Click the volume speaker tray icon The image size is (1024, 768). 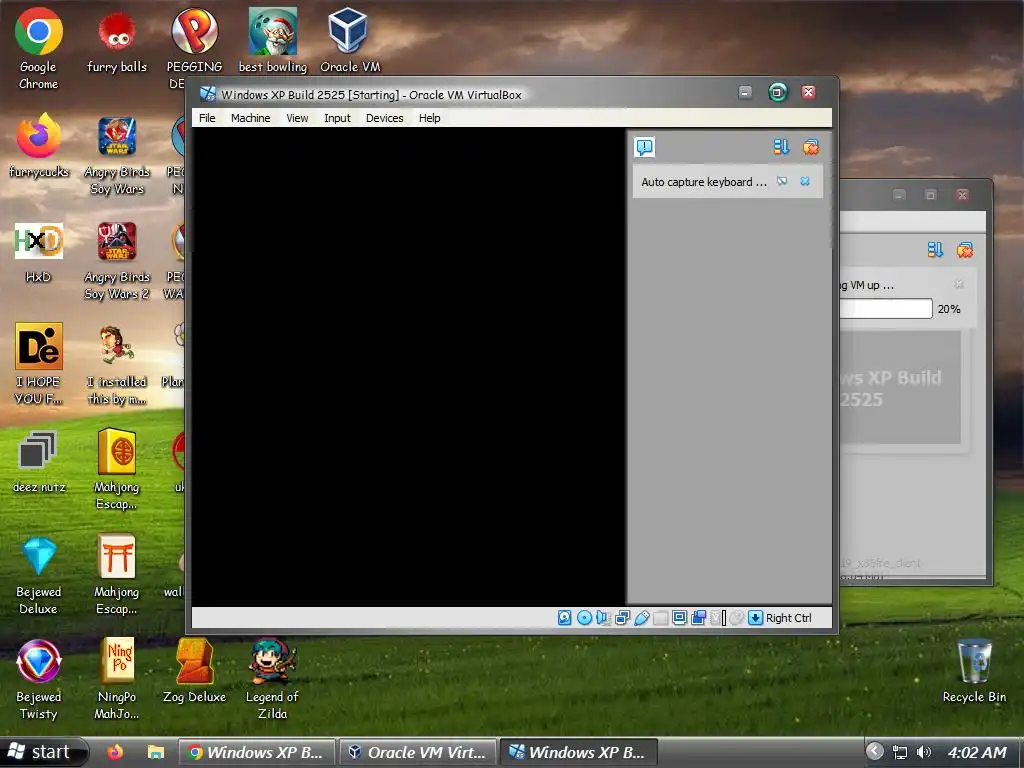923,752
